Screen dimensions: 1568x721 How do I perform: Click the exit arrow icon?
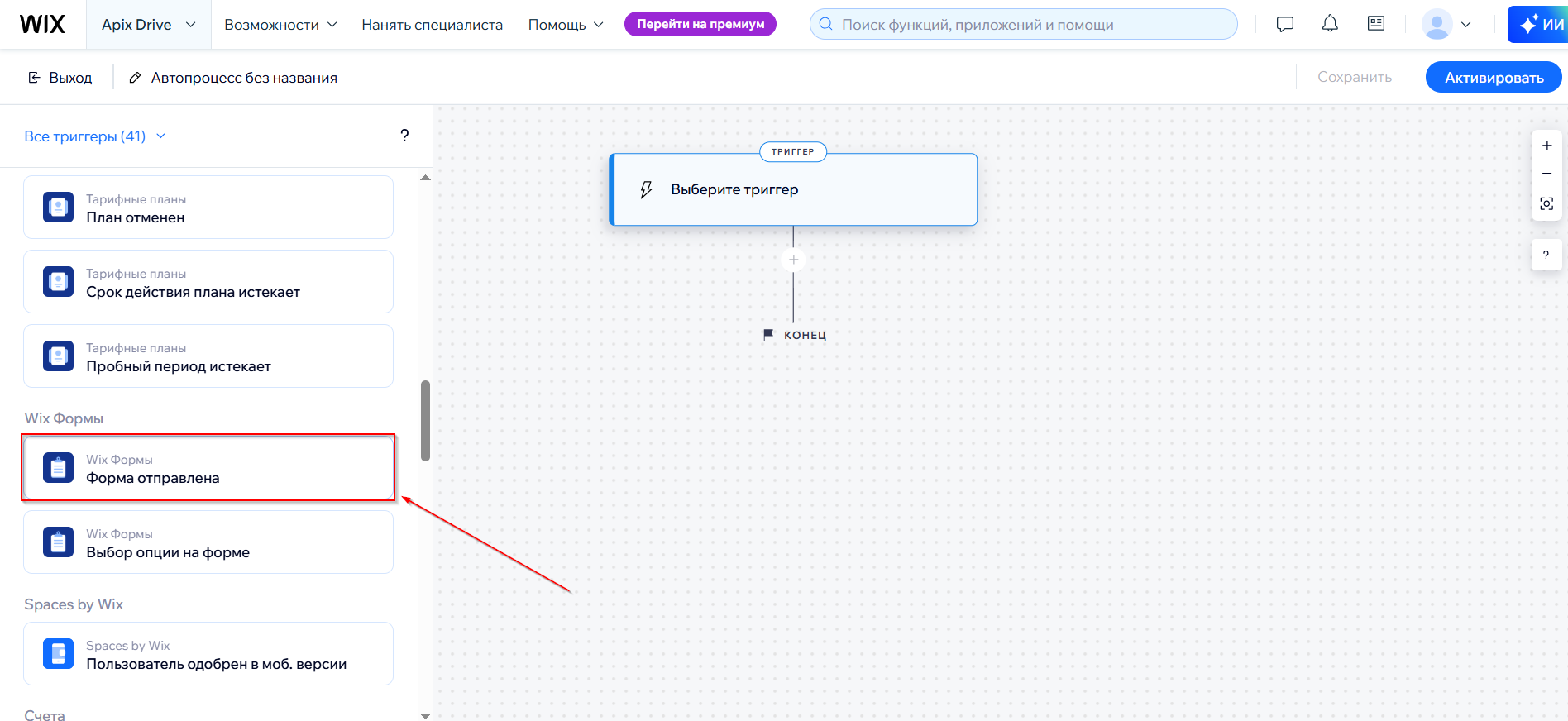pos(34,78)
